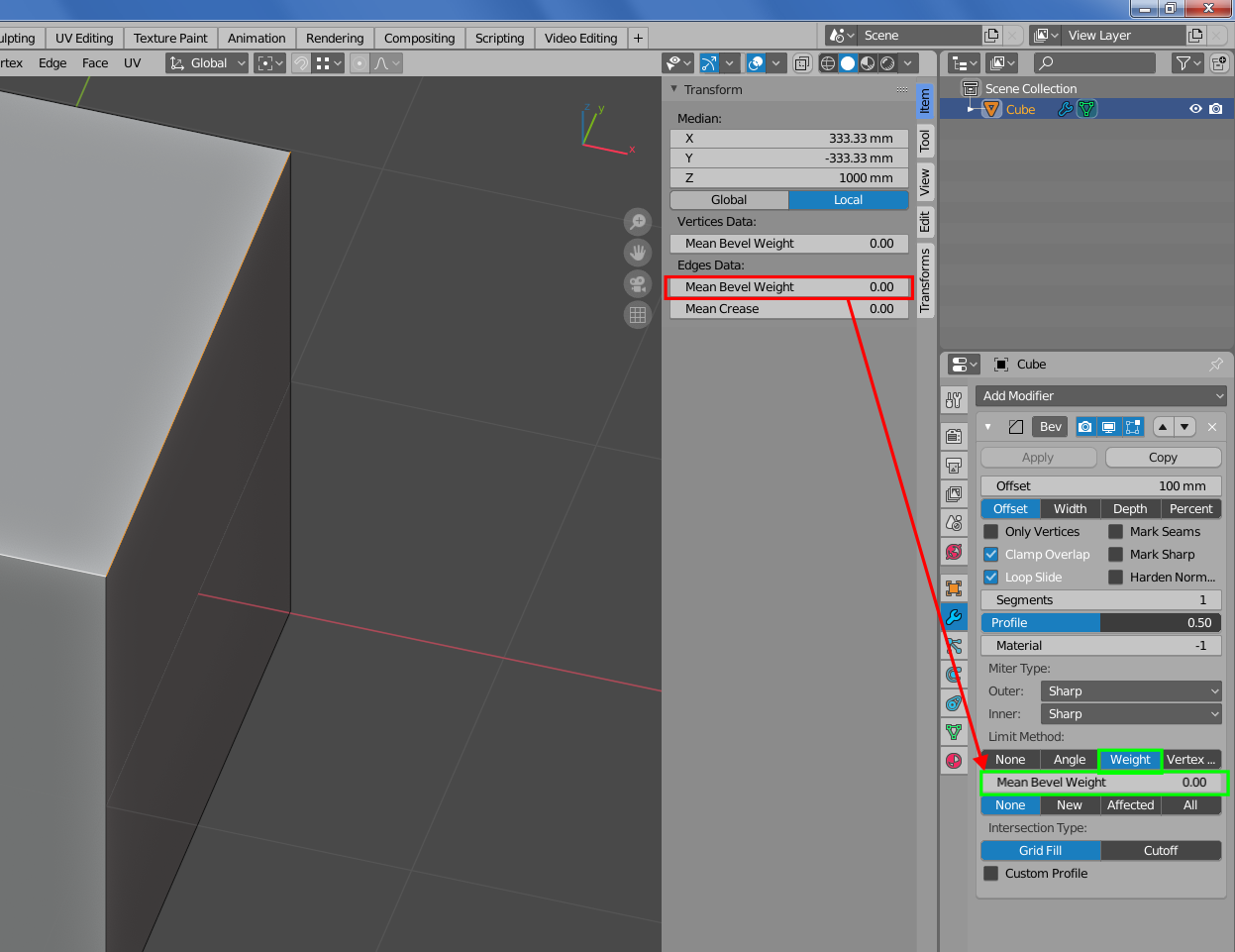Add a new collection in the outliner
Image resolution: width=1235 pixels, height=952 pixels.
click(1219, 63)
